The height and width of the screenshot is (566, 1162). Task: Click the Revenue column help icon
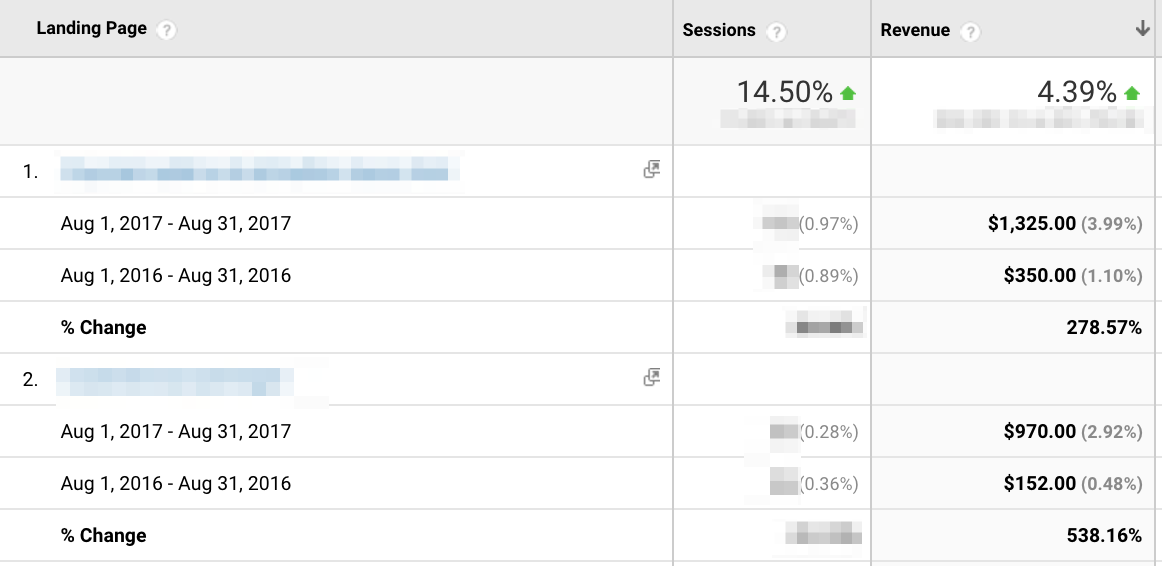point(969,32)
